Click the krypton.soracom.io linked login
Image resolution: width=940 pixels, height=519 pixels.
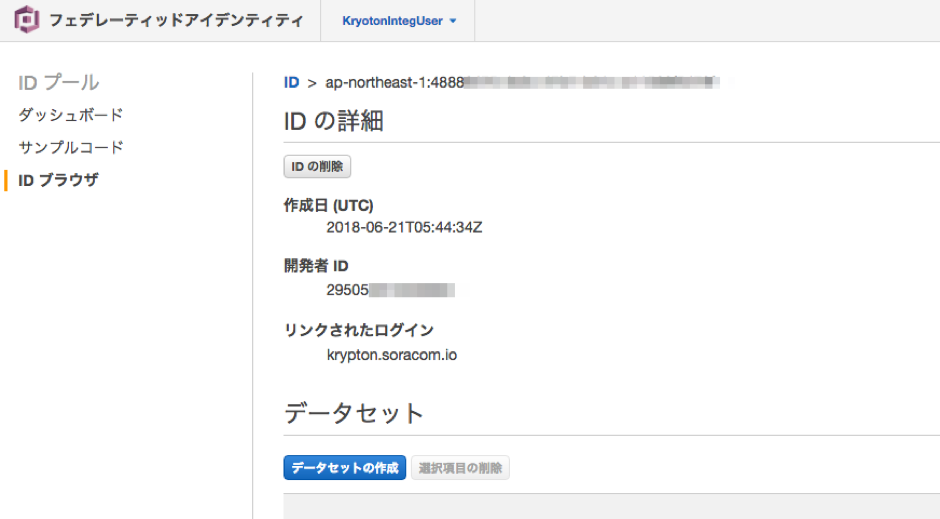point(392,354)
